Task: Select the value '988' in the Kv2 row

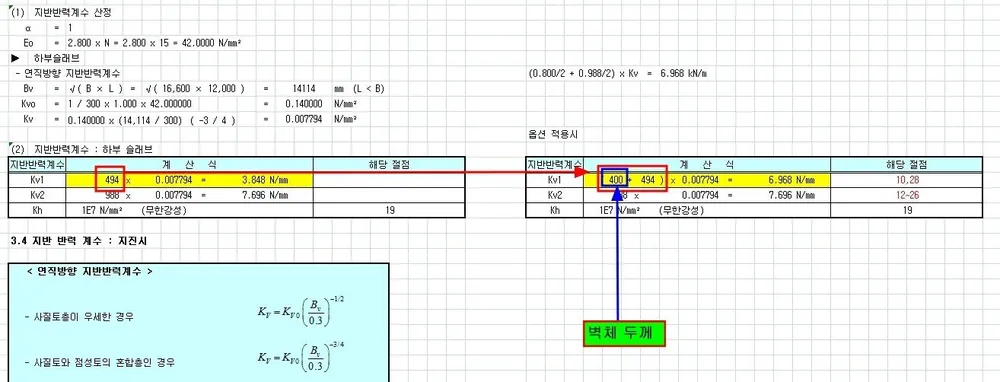Action: [112, 195]
